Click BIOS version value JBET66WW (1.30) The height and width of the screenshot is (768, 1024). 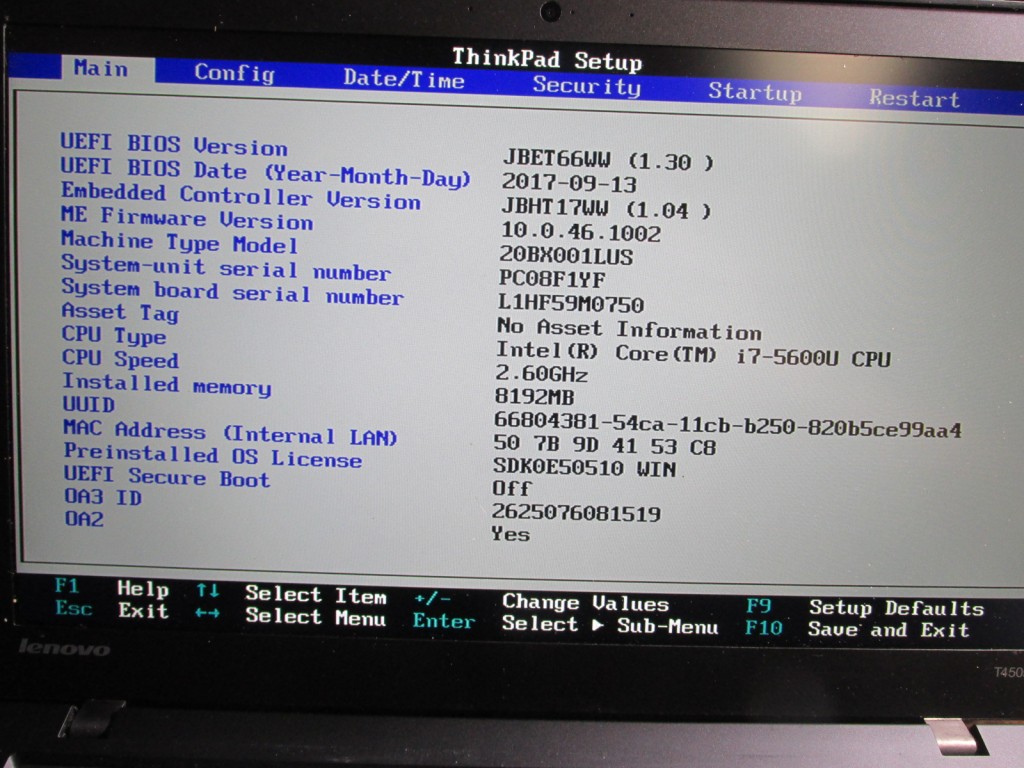click(608, 160)
